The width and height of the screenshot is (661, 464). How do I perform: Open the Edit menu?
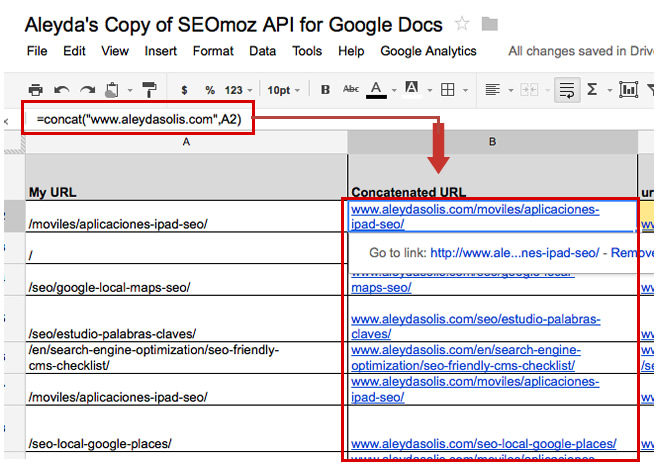74,51
